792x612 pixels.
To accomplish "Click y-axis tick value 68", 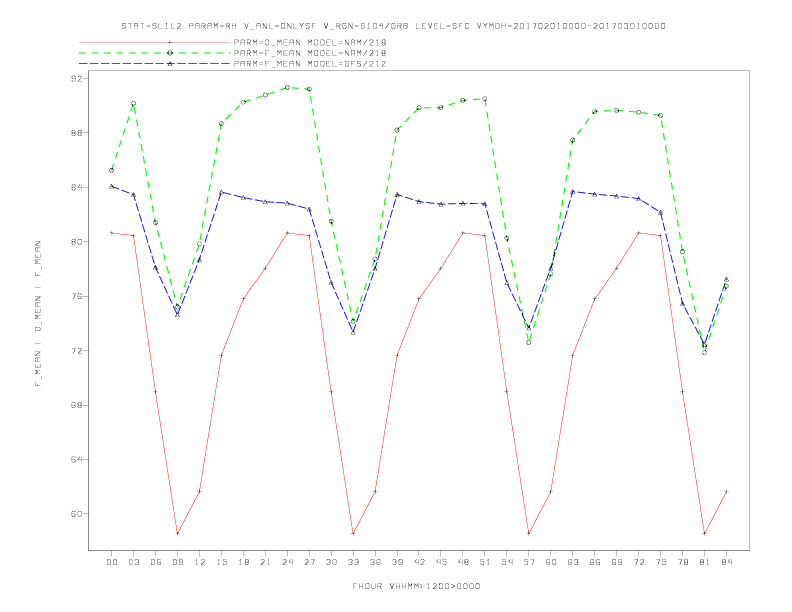I will (77, 405).
